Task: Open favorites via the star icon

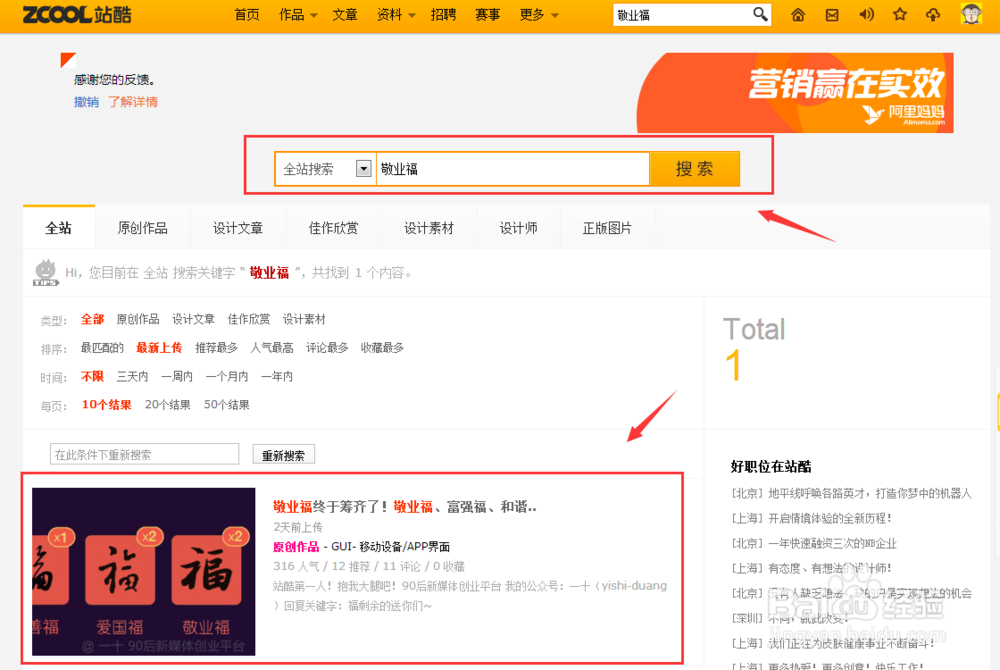Action: (899, 15)
